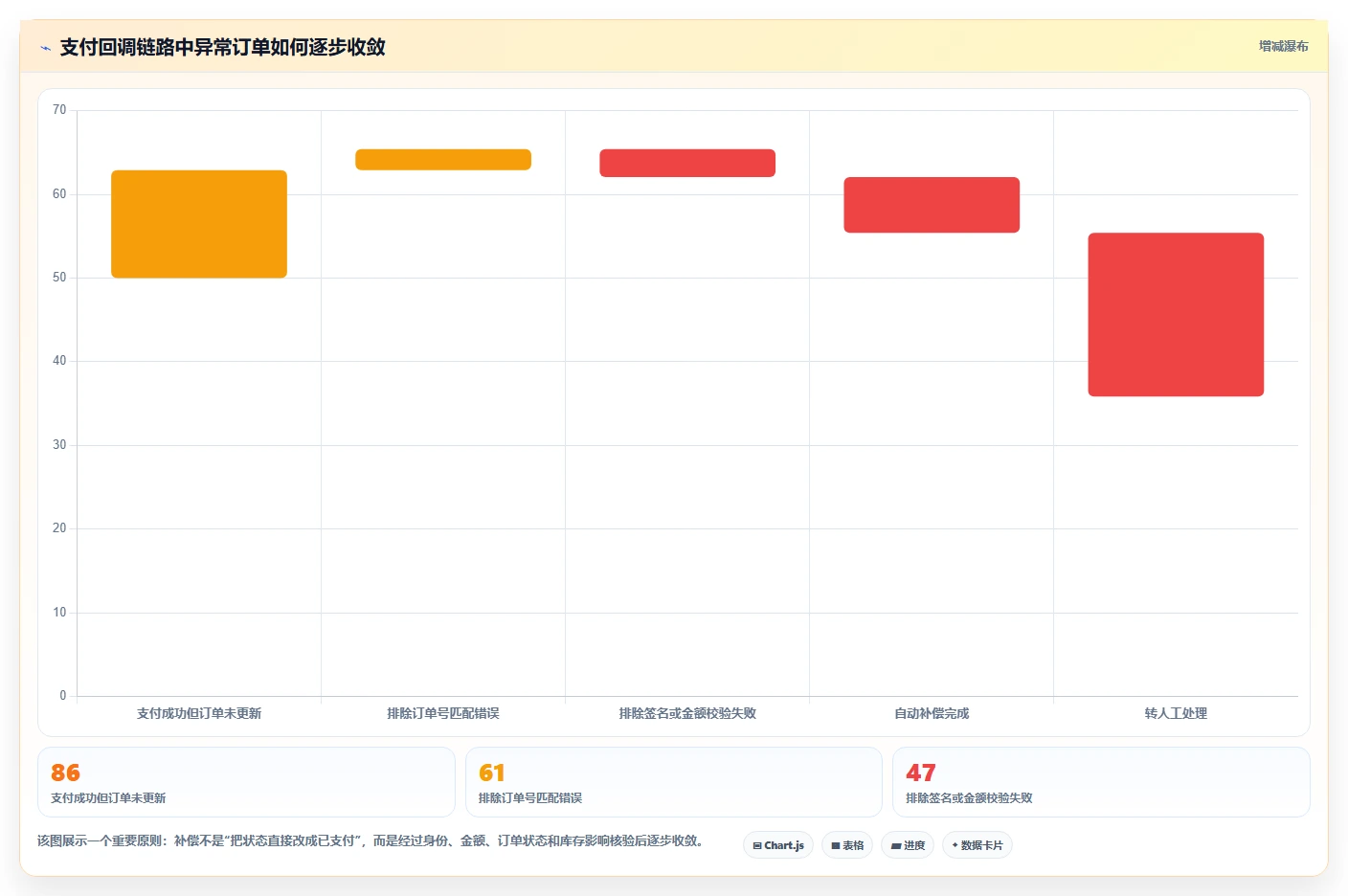Click the axis label 转人工处理
Image resolution: width=1348 pixels, height=896 pixels.
click(x=1176, y=713)
